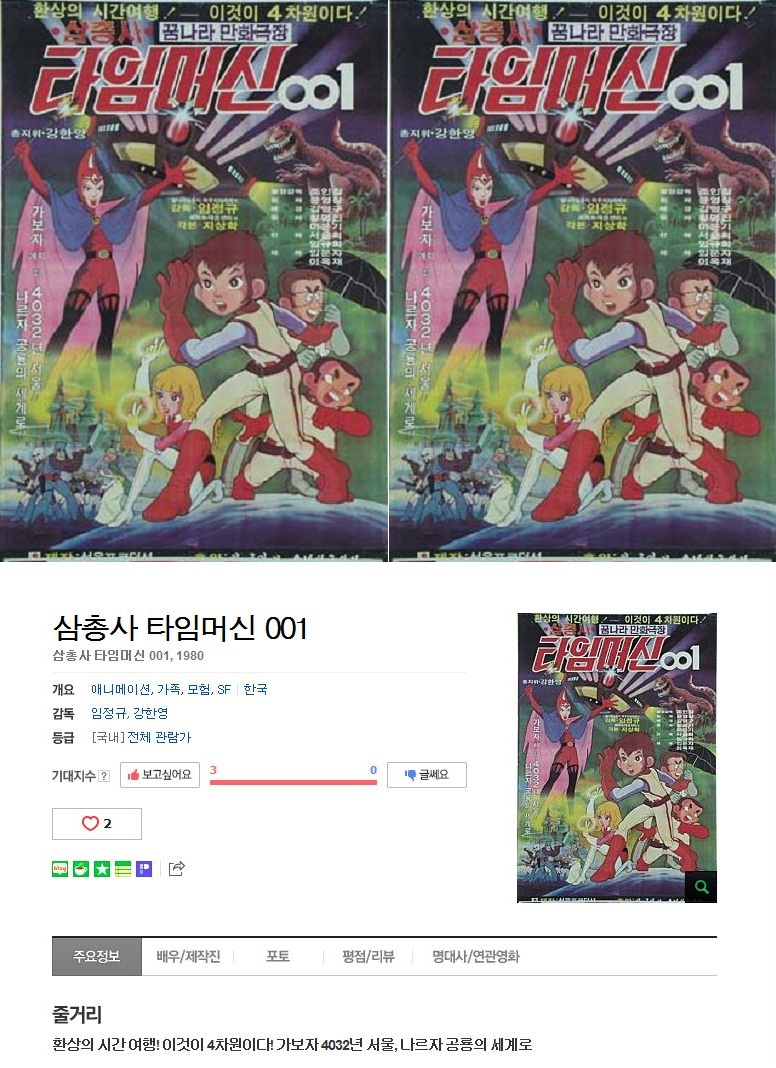Click the purple P share icon
The height and width of the screenshot is (1068, 776).
[144, 868]
